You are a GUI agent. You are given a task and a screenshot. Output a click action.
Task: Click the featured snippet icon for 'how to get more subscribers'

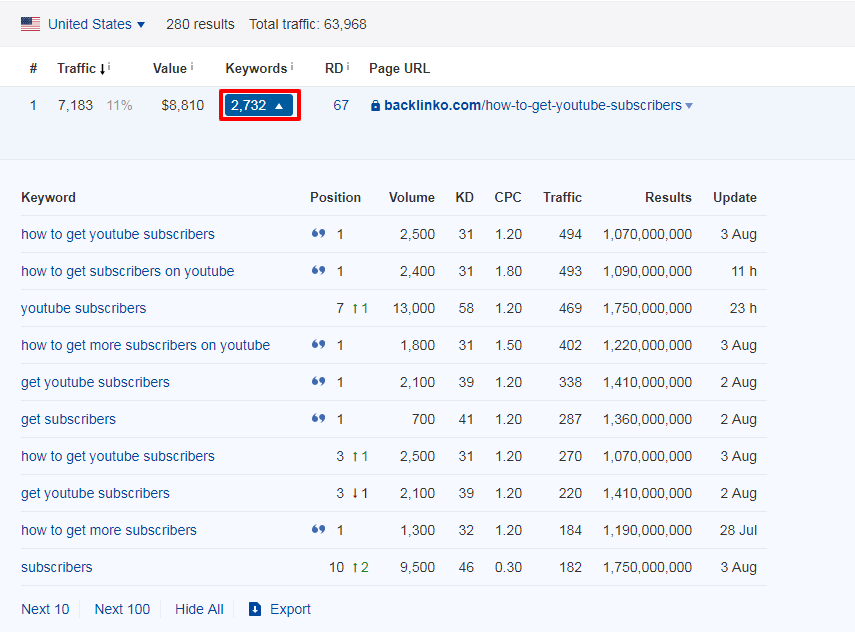point(318,529)
